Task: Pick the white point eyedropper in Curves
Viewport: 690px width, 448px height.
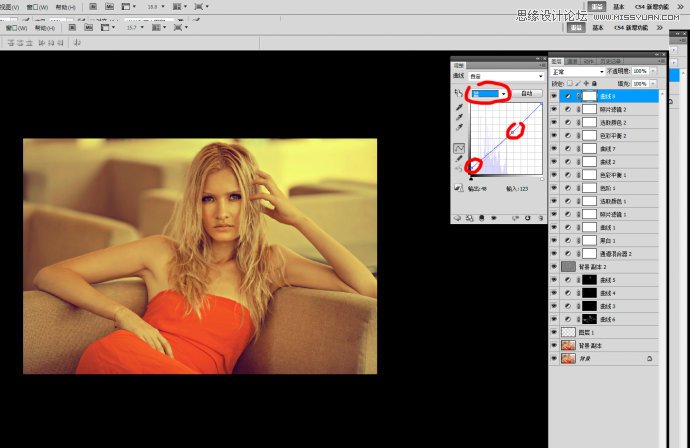Action: (x=459, y=127)
